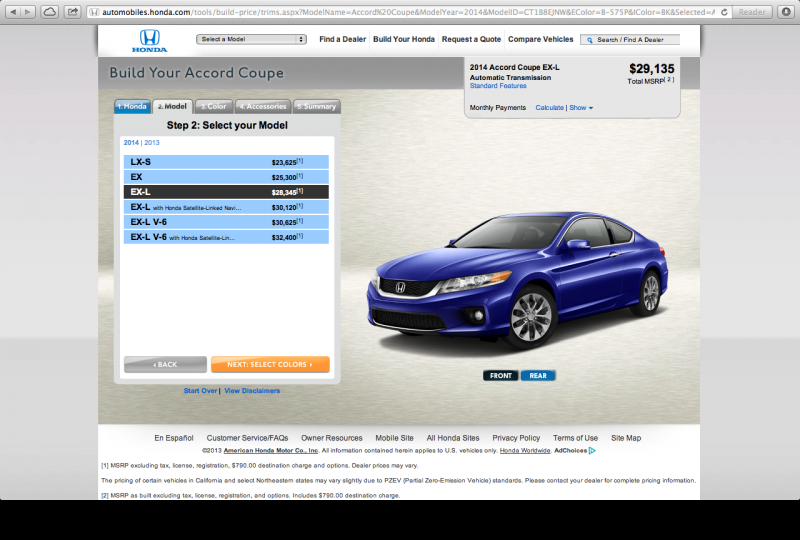Switch to the 1. Honda tab
The height and width of the screenshot is (540, 800).
click(x=132, y=106)
